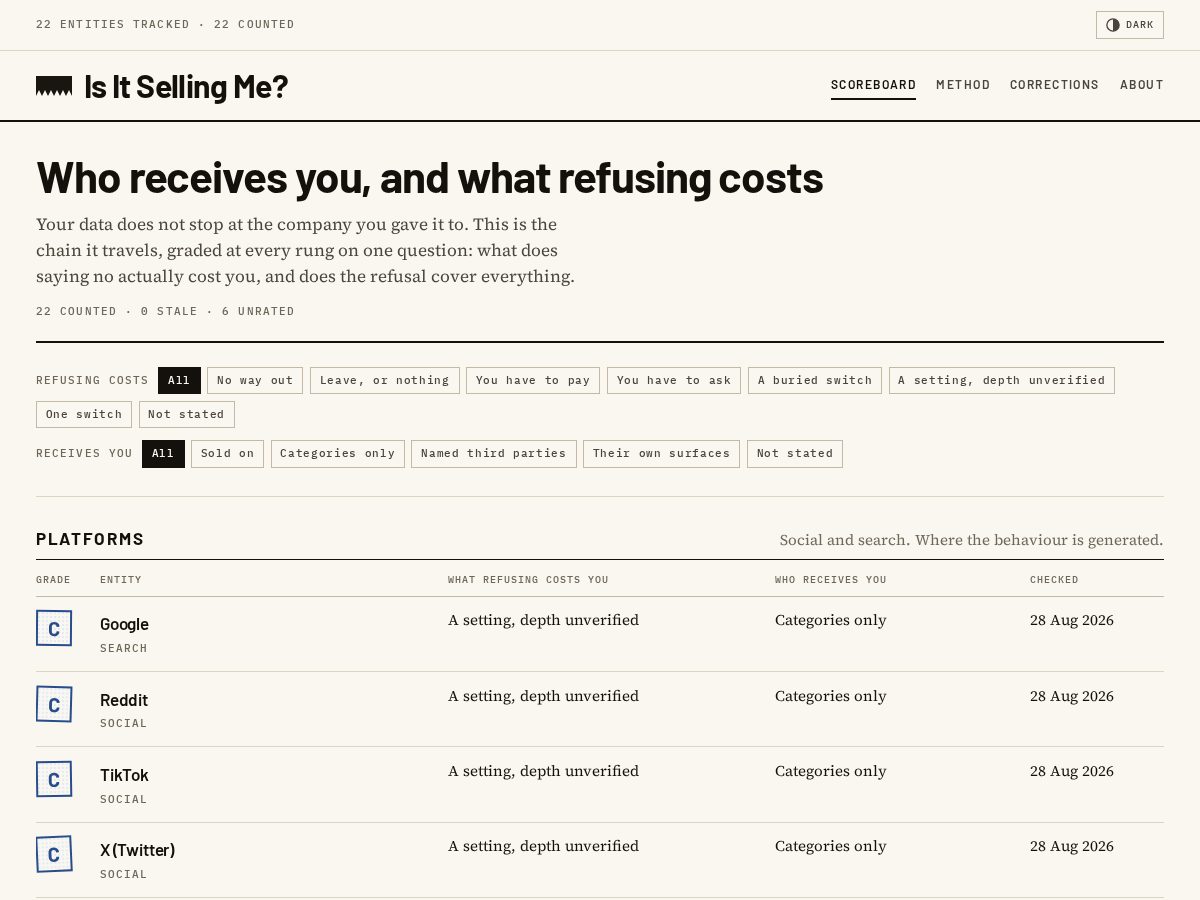Click the C grade badge for TikTok
Screen dimensions: 1200x900
click(x=54, y=779)
